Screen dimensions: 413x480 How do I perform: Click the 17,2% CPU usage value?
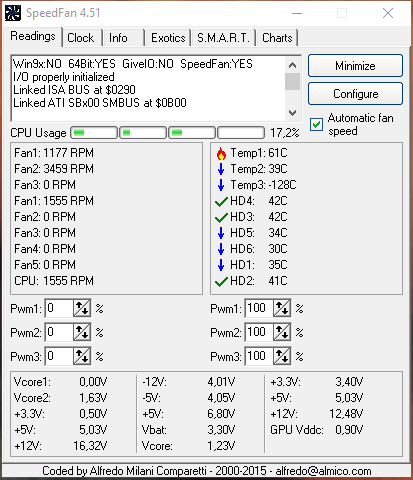pos(285,133)
